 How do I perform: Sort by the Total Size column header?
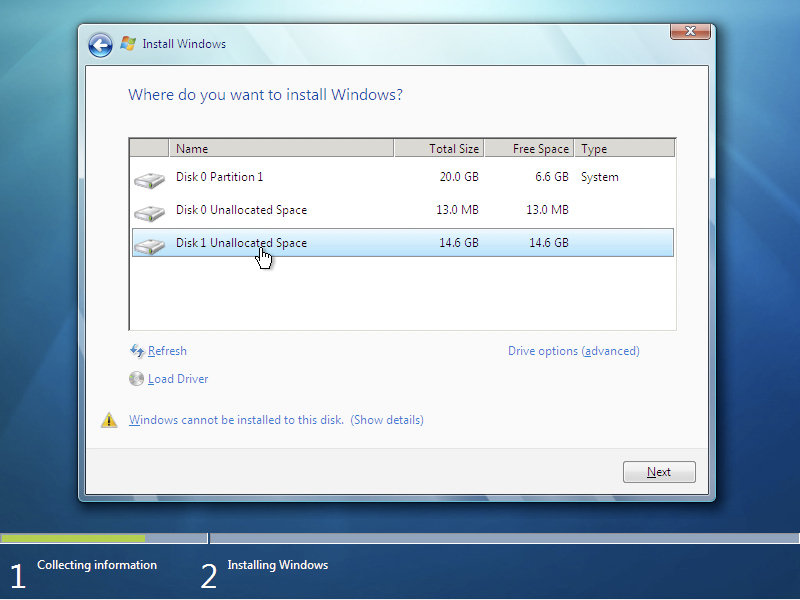[x=439, y=148]
